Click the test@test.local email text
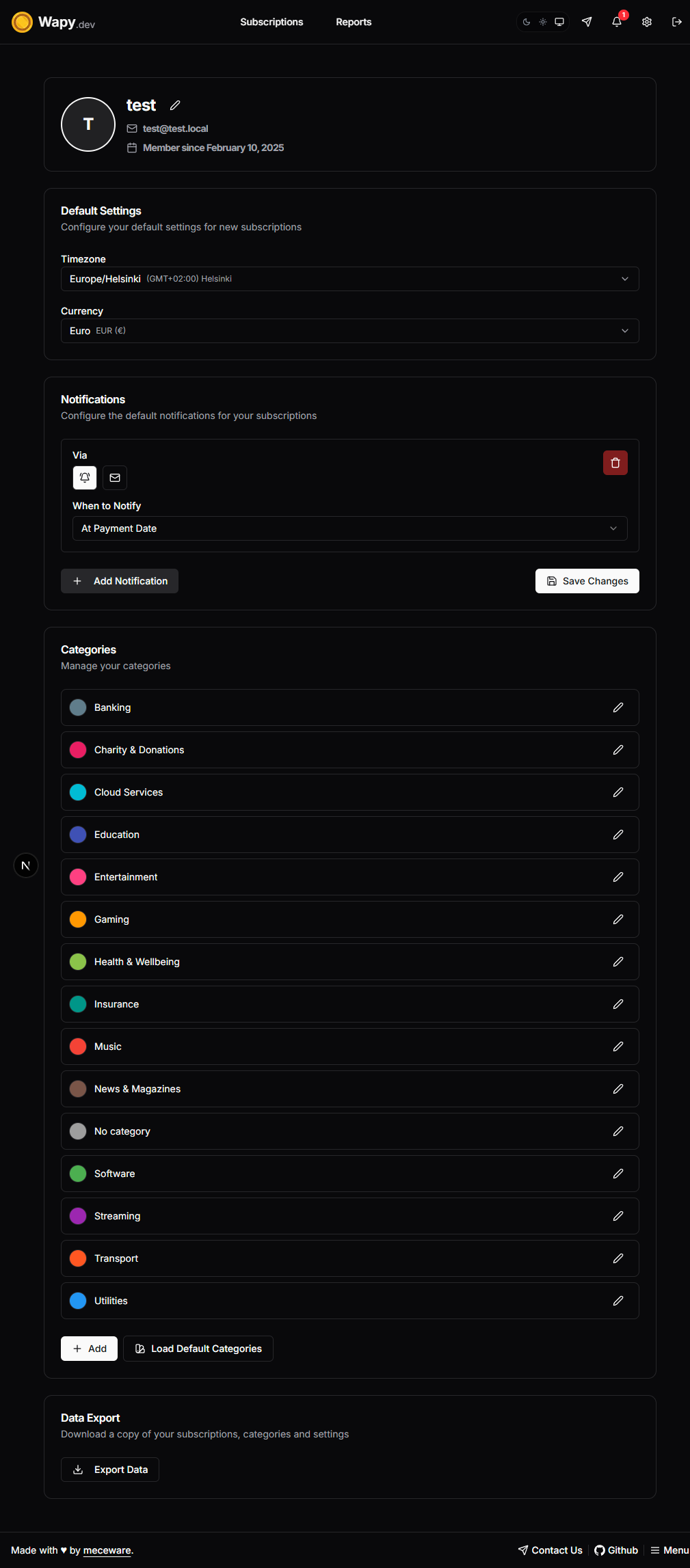Image resolution: width=690 pixels, height=1568 pixels. point(175,129)
